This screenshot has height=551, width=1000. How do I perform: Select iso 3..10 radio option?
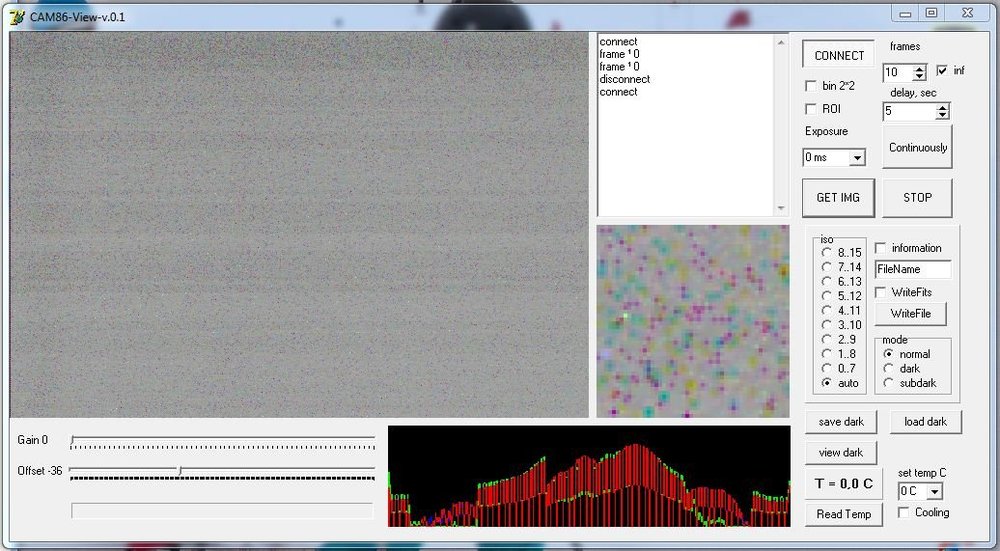coord(827,325)
